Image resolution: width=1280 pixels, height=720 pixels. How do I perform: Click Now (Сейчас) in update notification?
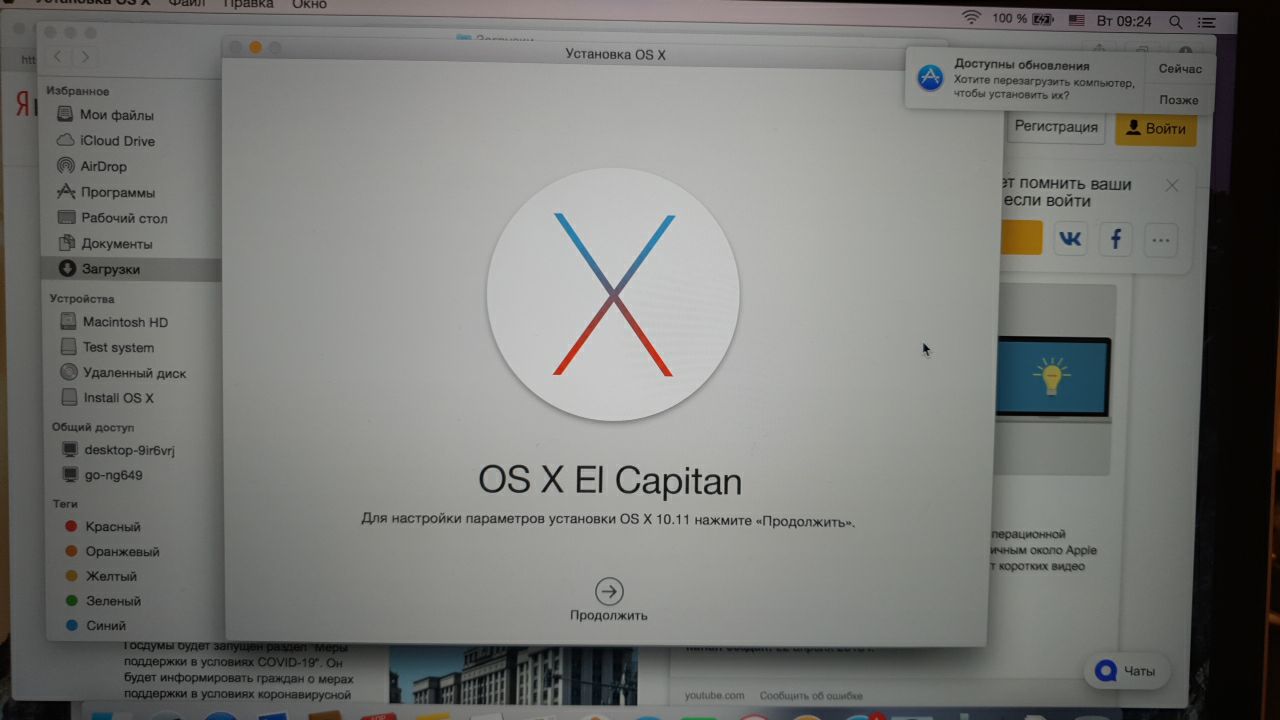pos(1180,69)
